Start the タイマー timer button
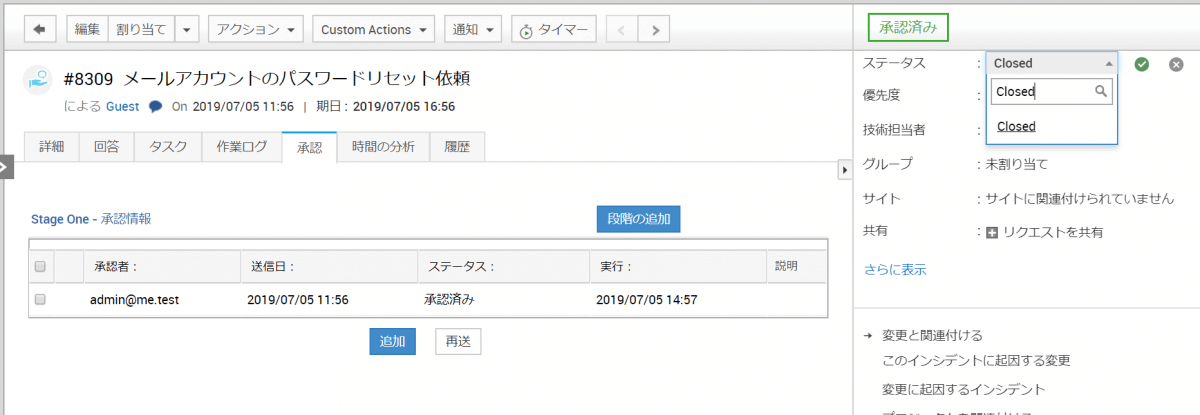 (554, 30)
